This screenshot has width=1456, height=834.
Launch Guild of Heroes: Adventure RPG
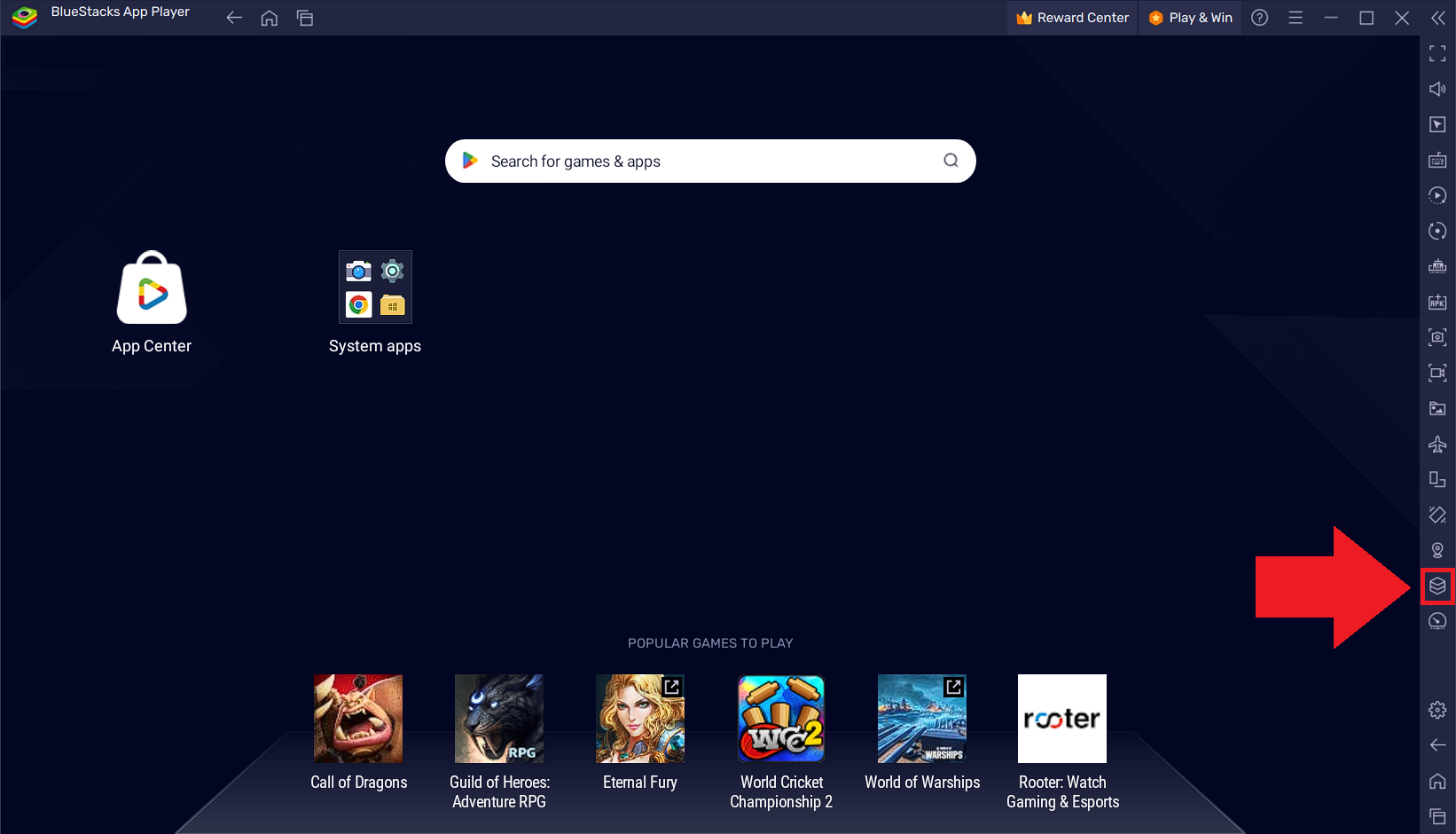499,719
